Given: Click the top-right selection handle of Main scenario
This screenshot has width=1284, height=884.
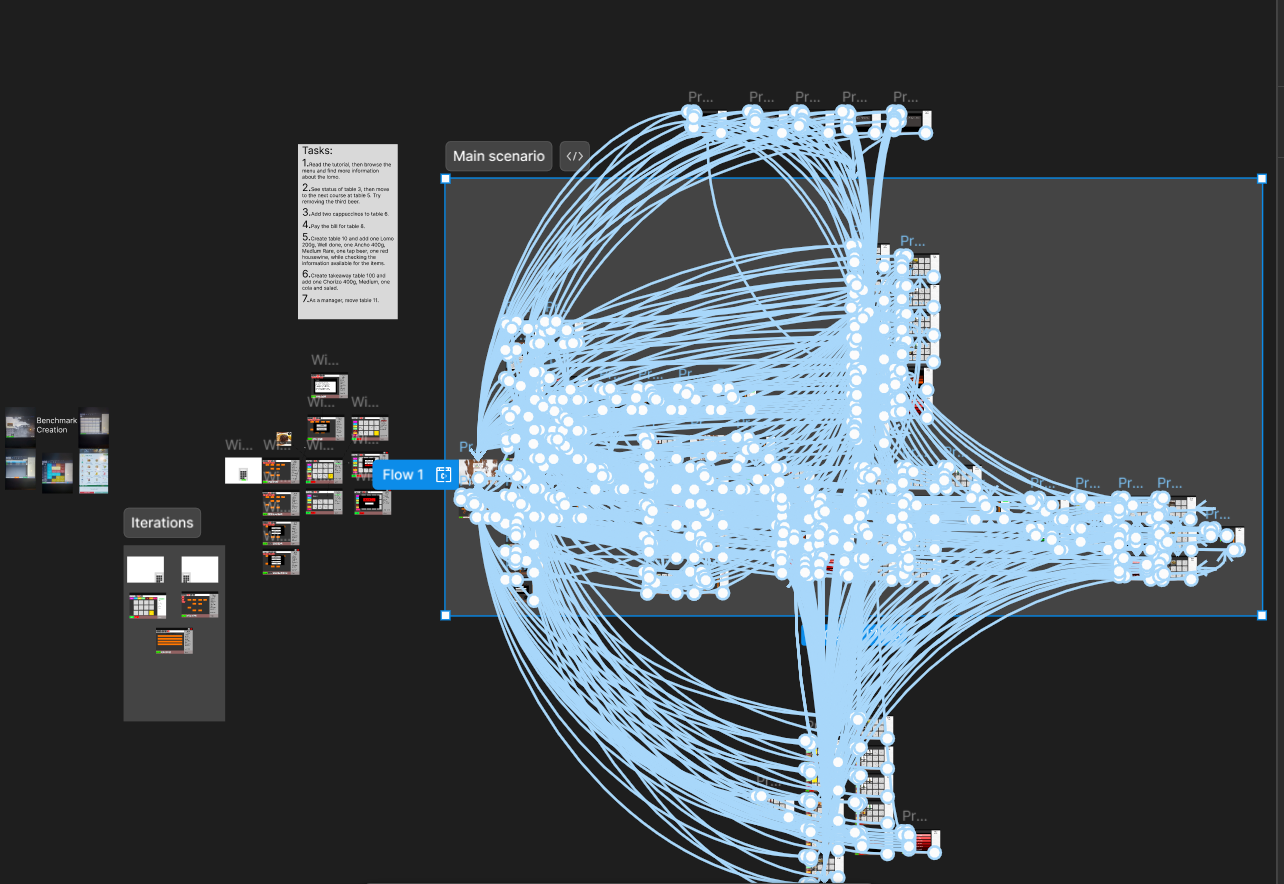Looking at the screenshot, I should coord(1261,179).
